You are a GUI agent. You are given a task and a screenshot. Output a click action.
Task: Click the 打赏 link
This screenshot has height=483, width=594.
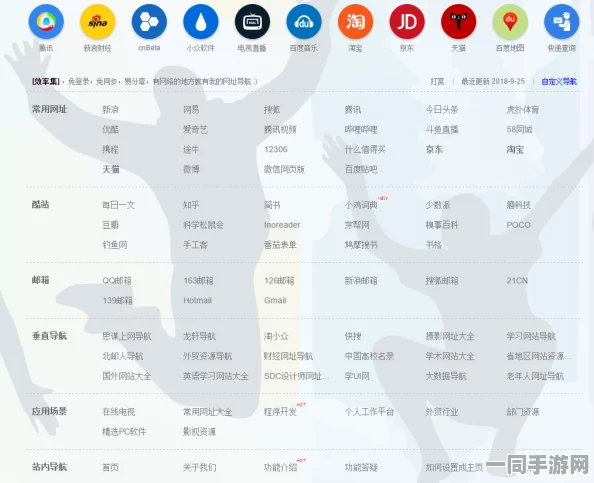pyautogui.click(x=437, y=81)
